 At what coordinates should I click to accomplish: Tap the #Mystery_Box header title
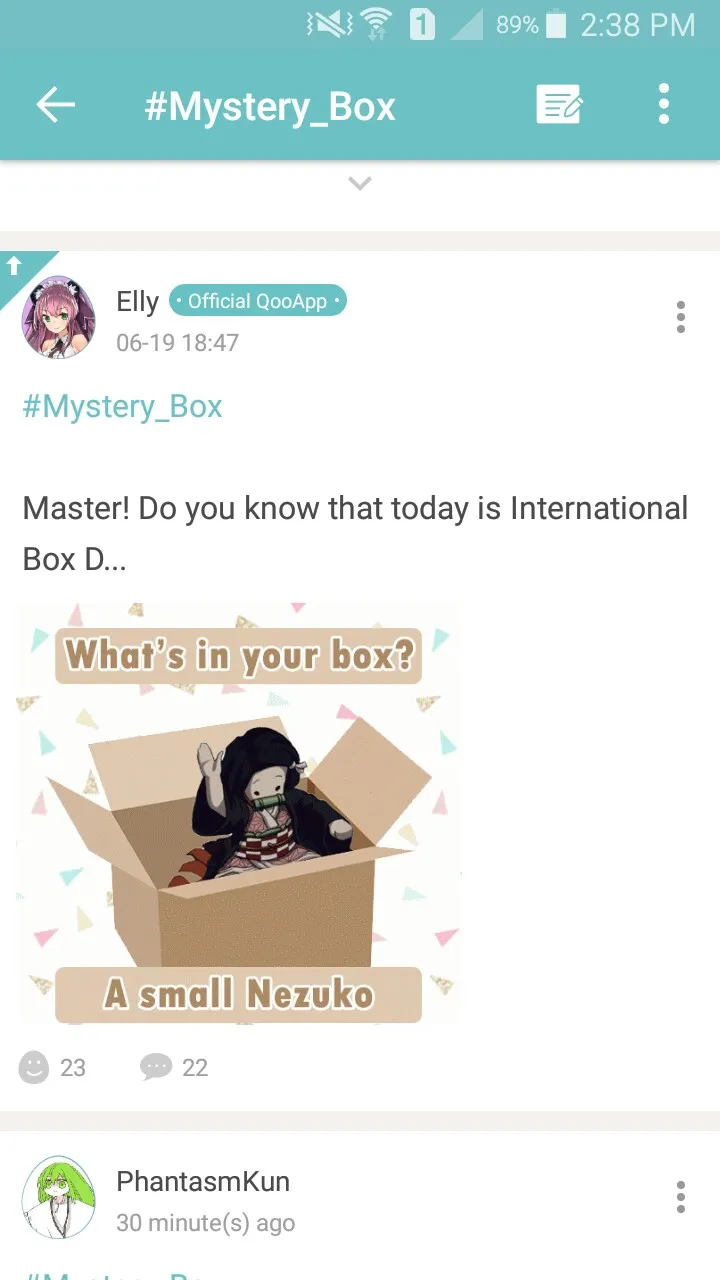(270, 106)
